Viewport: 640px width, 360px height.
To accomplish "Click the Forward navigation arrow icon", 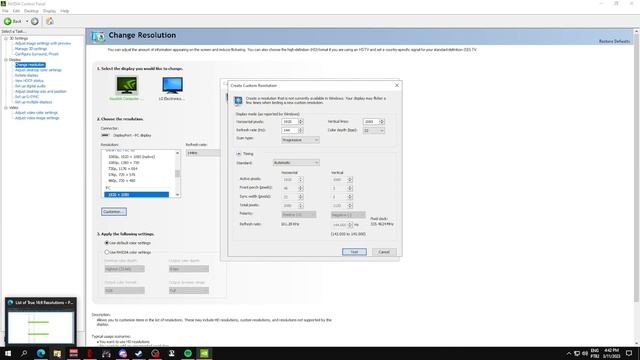I will (35, 21).
